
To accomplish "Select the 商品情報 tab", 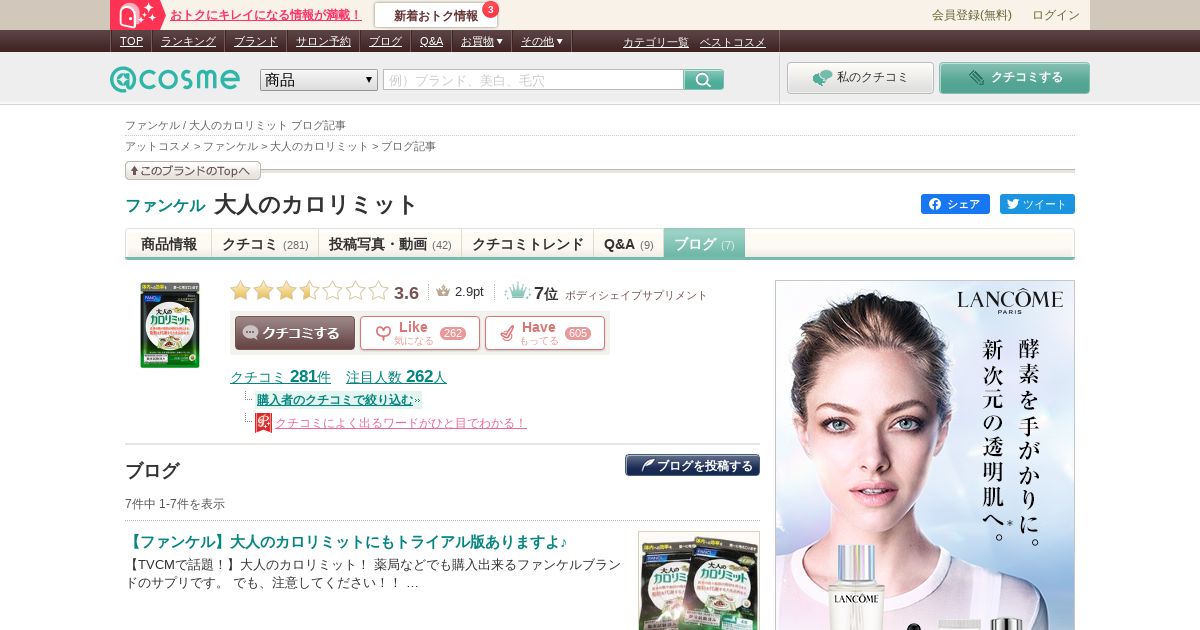I will point(169,244).
